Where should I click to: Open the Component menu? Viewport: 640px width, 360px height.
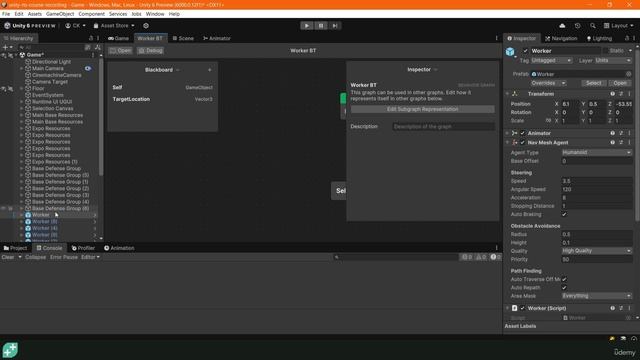click(91, 14)
